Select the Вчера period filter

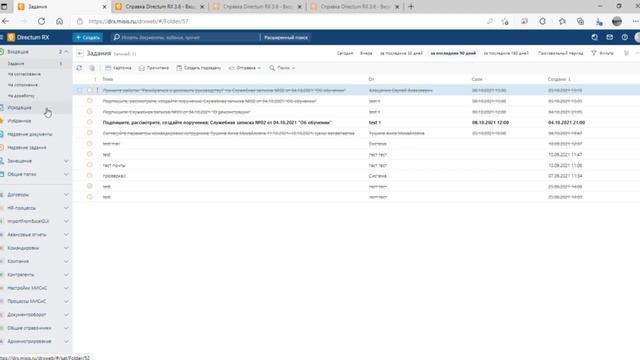[366, 53]
